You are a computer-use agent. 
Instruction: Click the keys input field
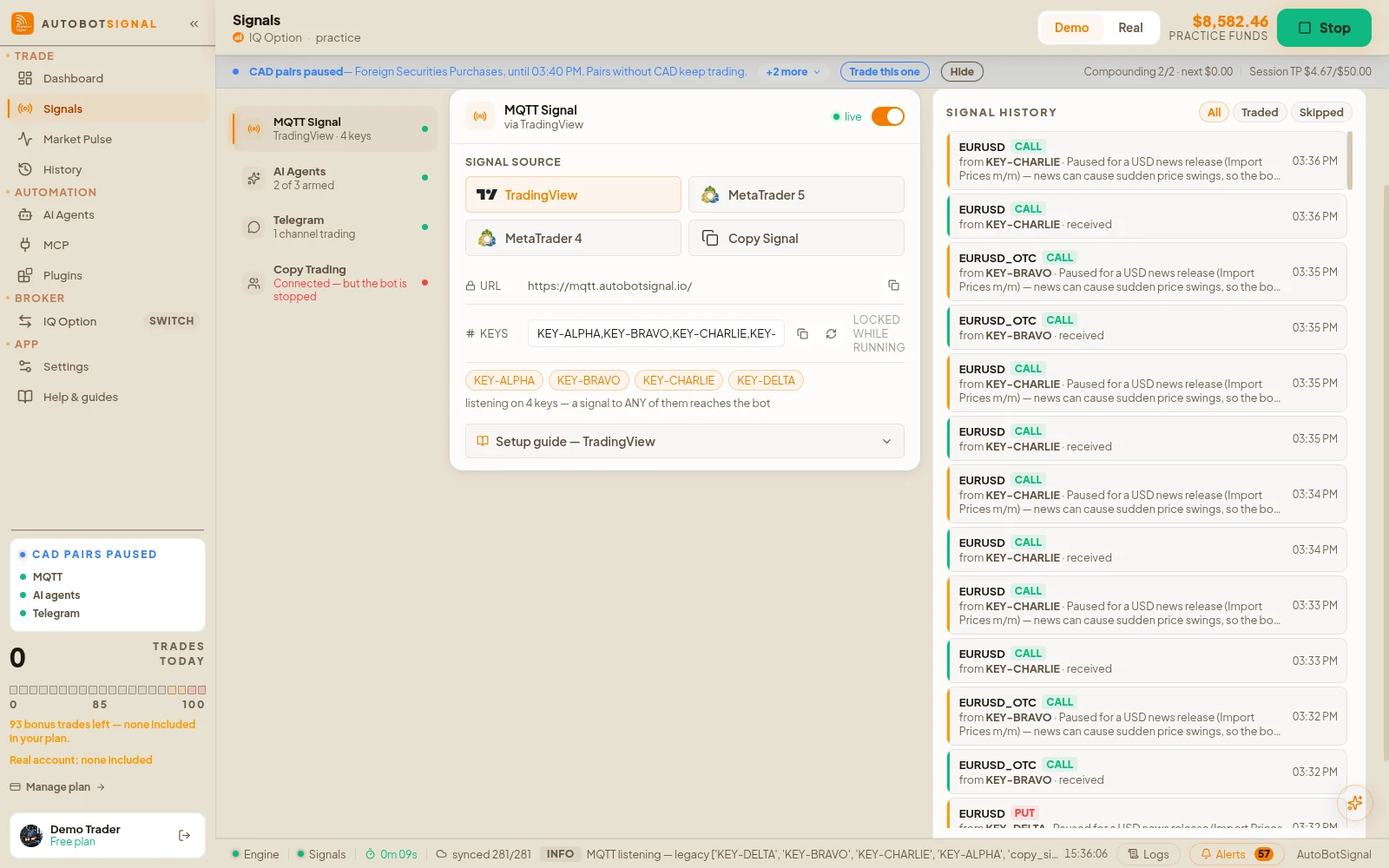(x=656, y=333)
